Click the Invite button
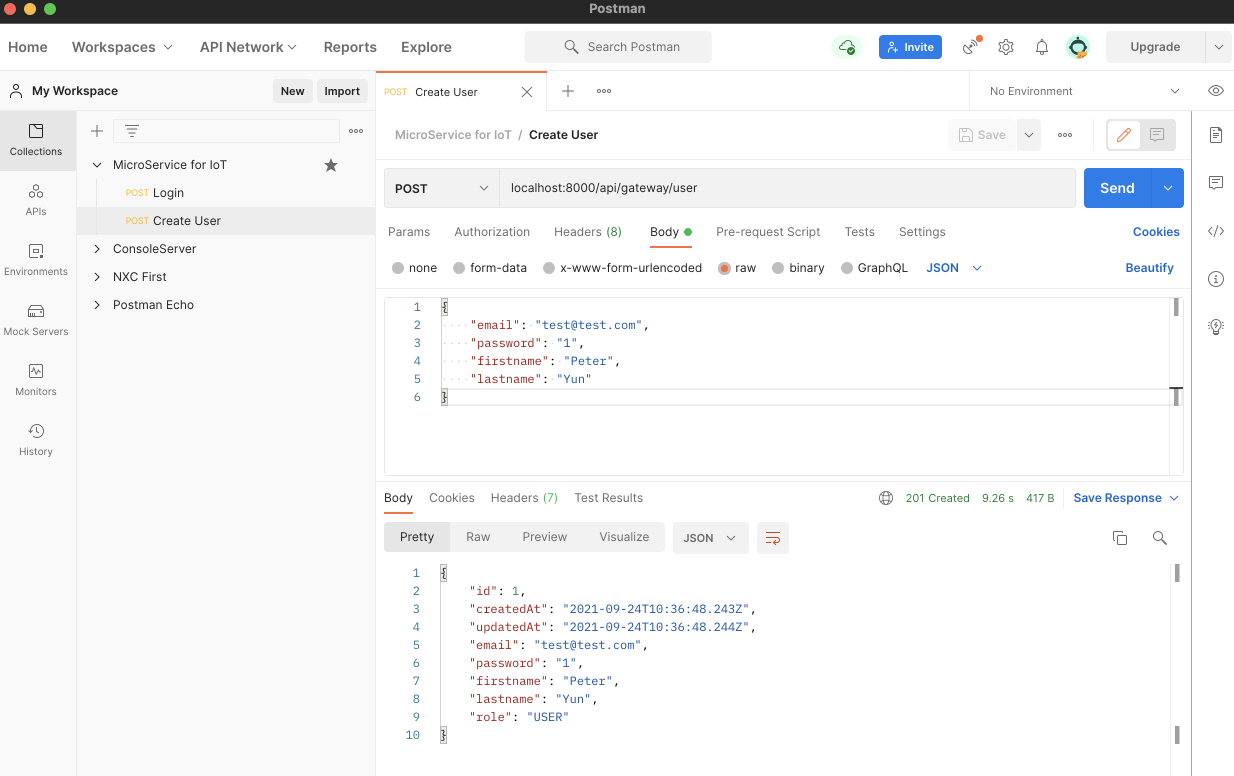This screenshot has width=1234, height=776. coord(910,47)
